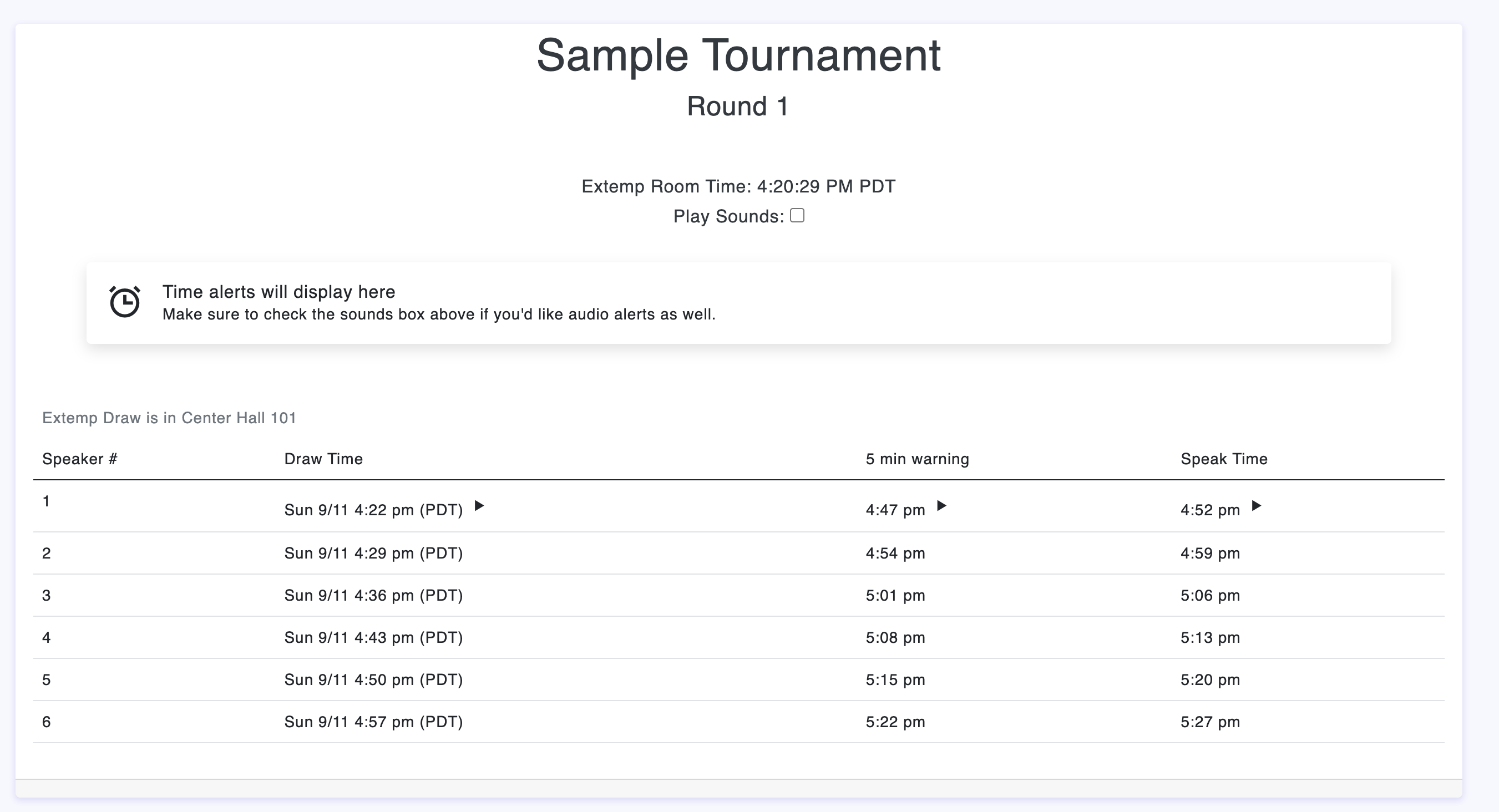Enable the Play Sounds checkbox
The width and height of the screenshot is (1499, 812).
click(797, 215)
